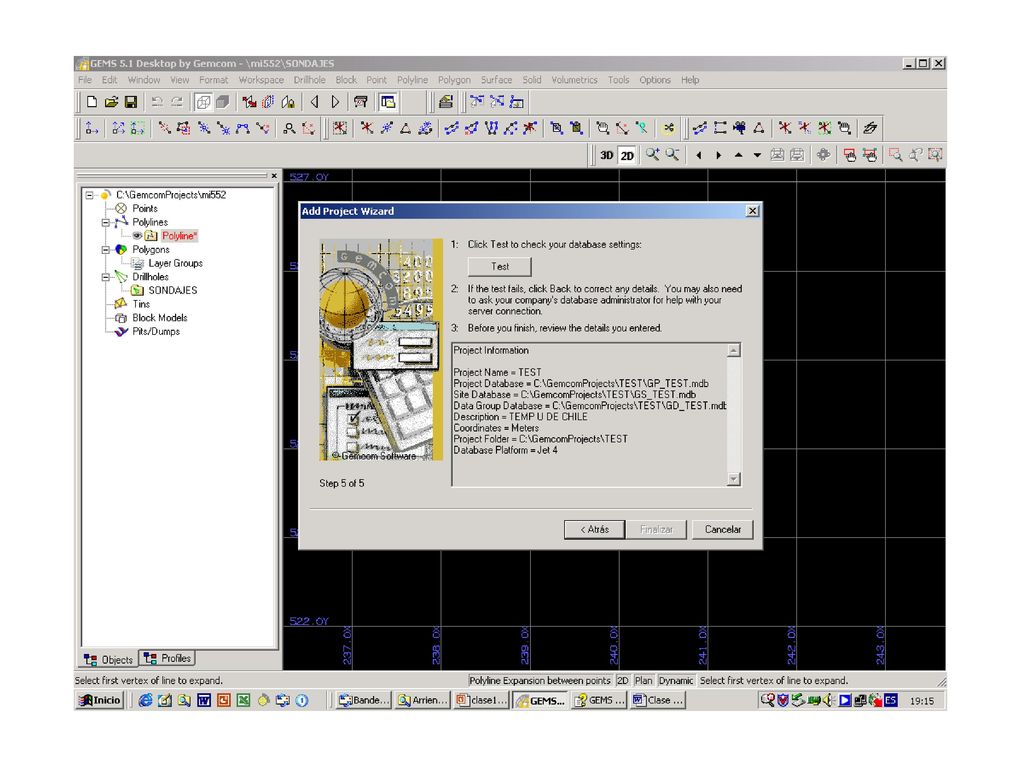Switch to the Profiles tab
Viewport: 1024px width, 768px height.
[x=167, y=658]
